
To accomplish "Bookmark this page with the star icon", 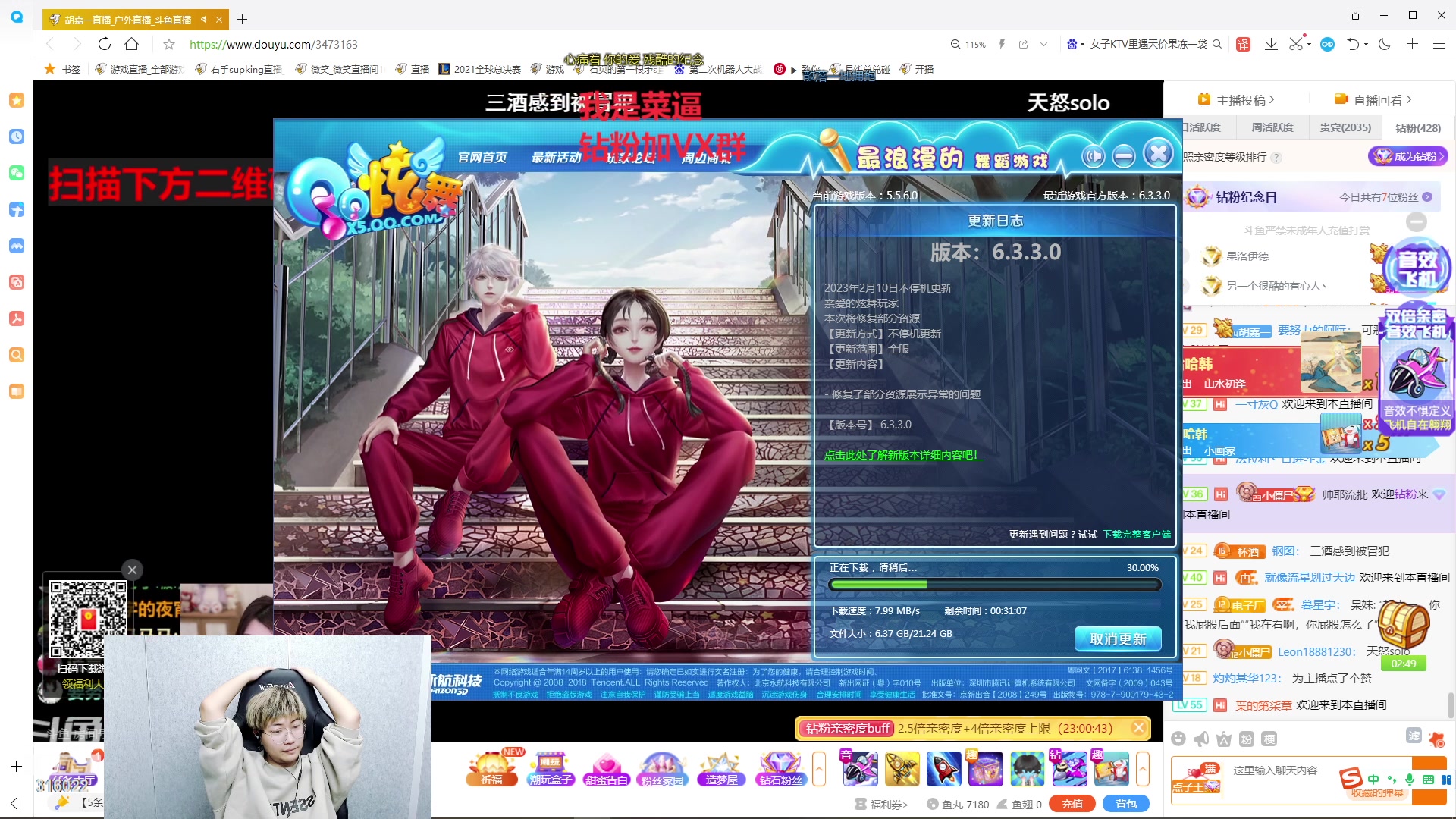I will (169, 44).
